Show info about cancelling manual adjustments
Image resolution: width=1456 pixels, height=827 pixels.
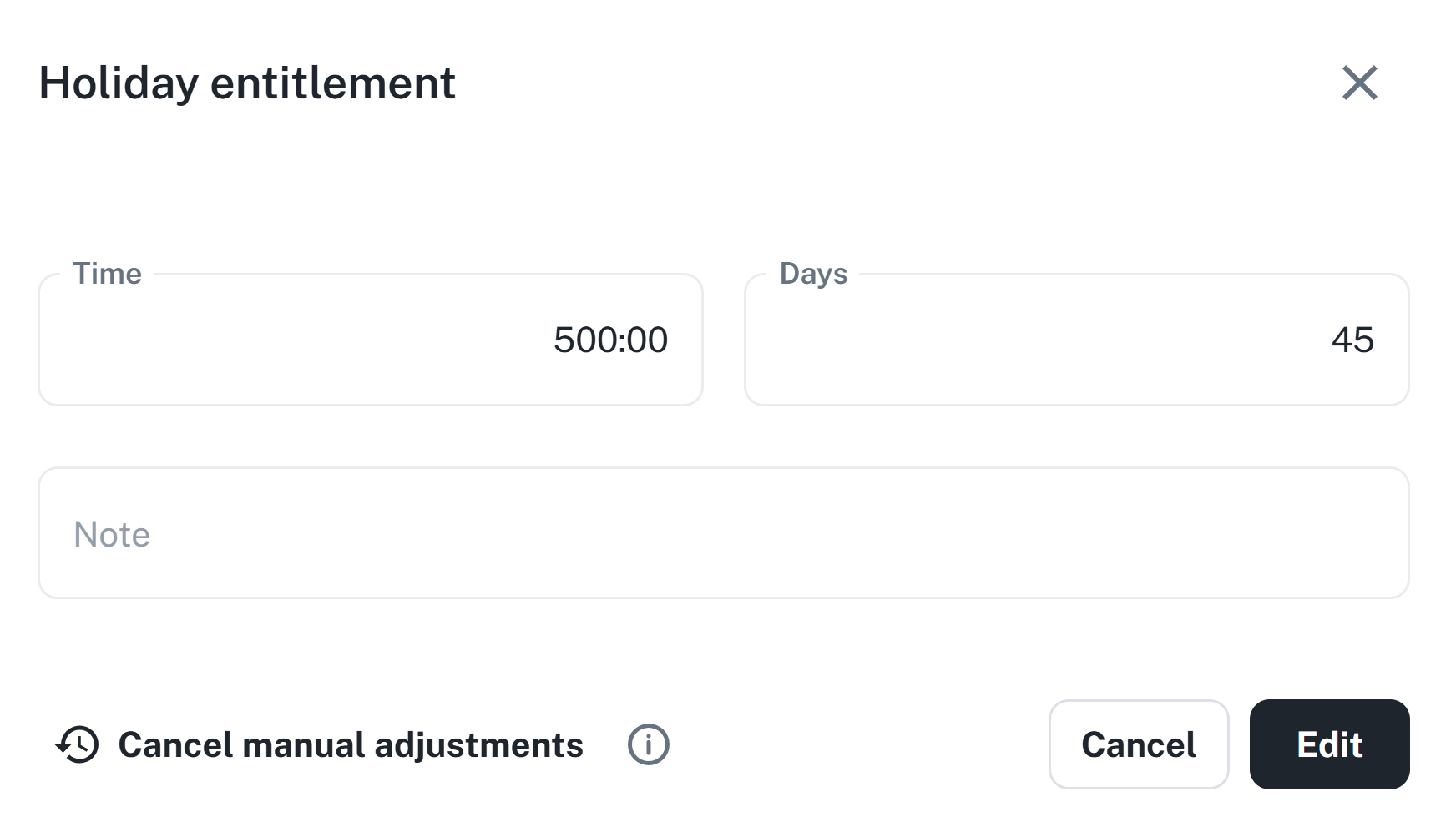coord(648,744)
